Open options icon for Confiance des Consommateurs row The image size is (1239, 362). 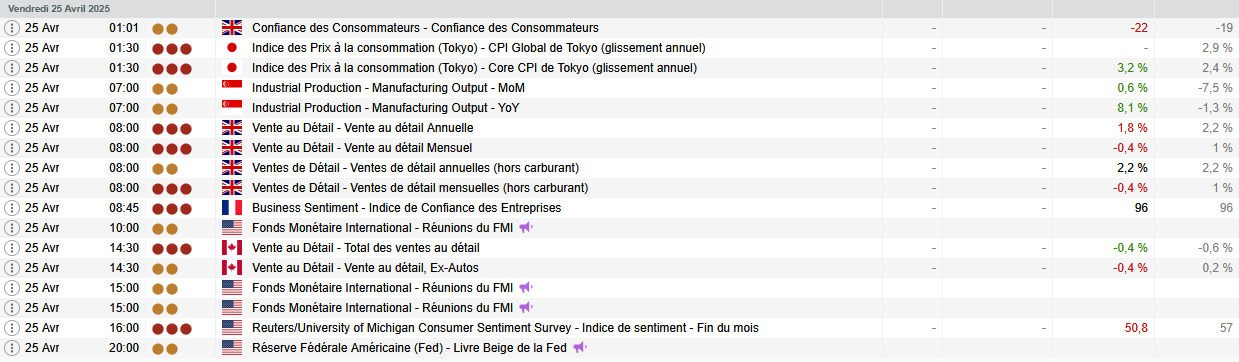click(x=12, y=28)
